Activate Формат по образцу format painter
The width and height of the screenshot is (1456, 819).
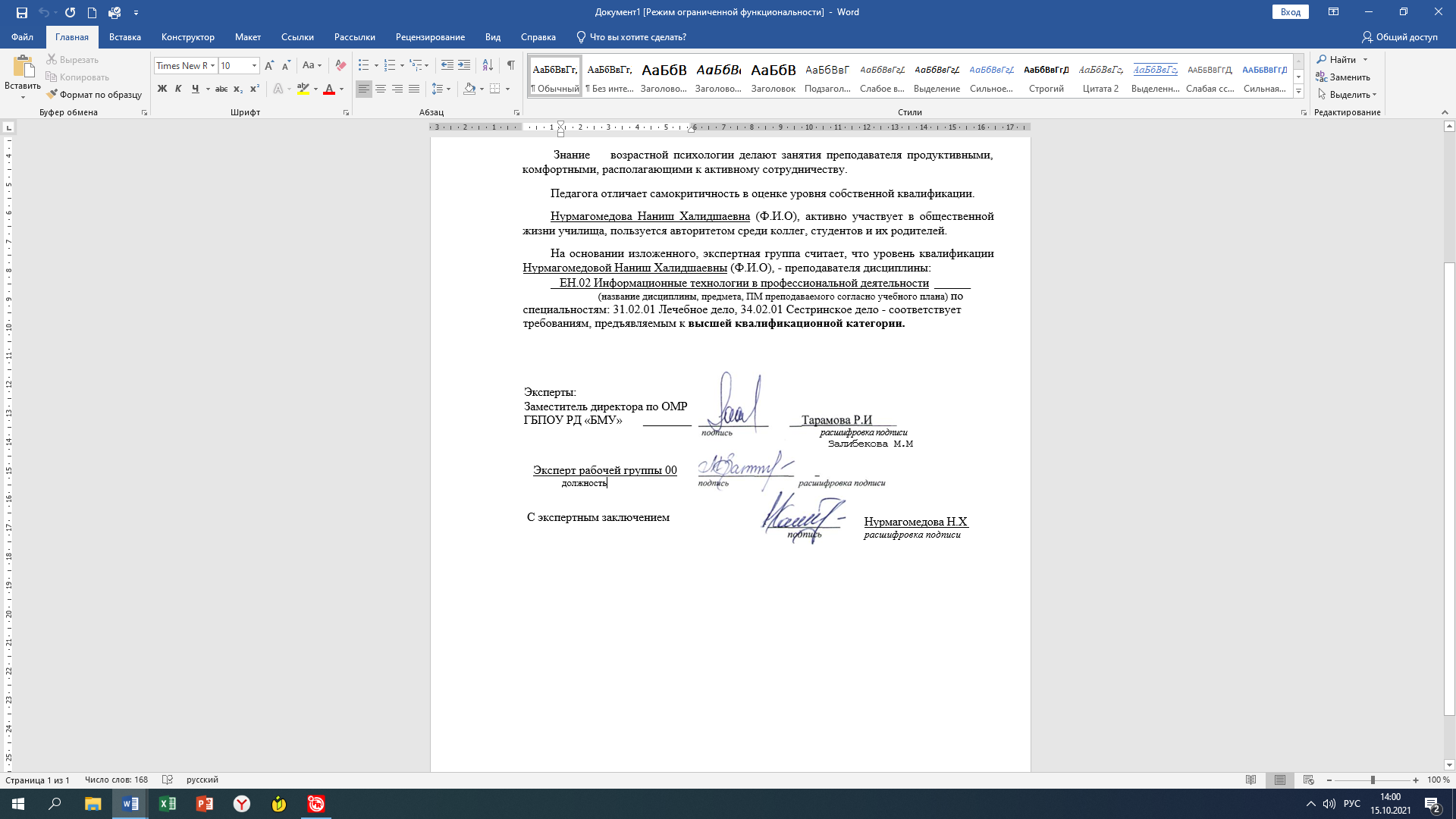pyautogui.click(x=94, y=94)
